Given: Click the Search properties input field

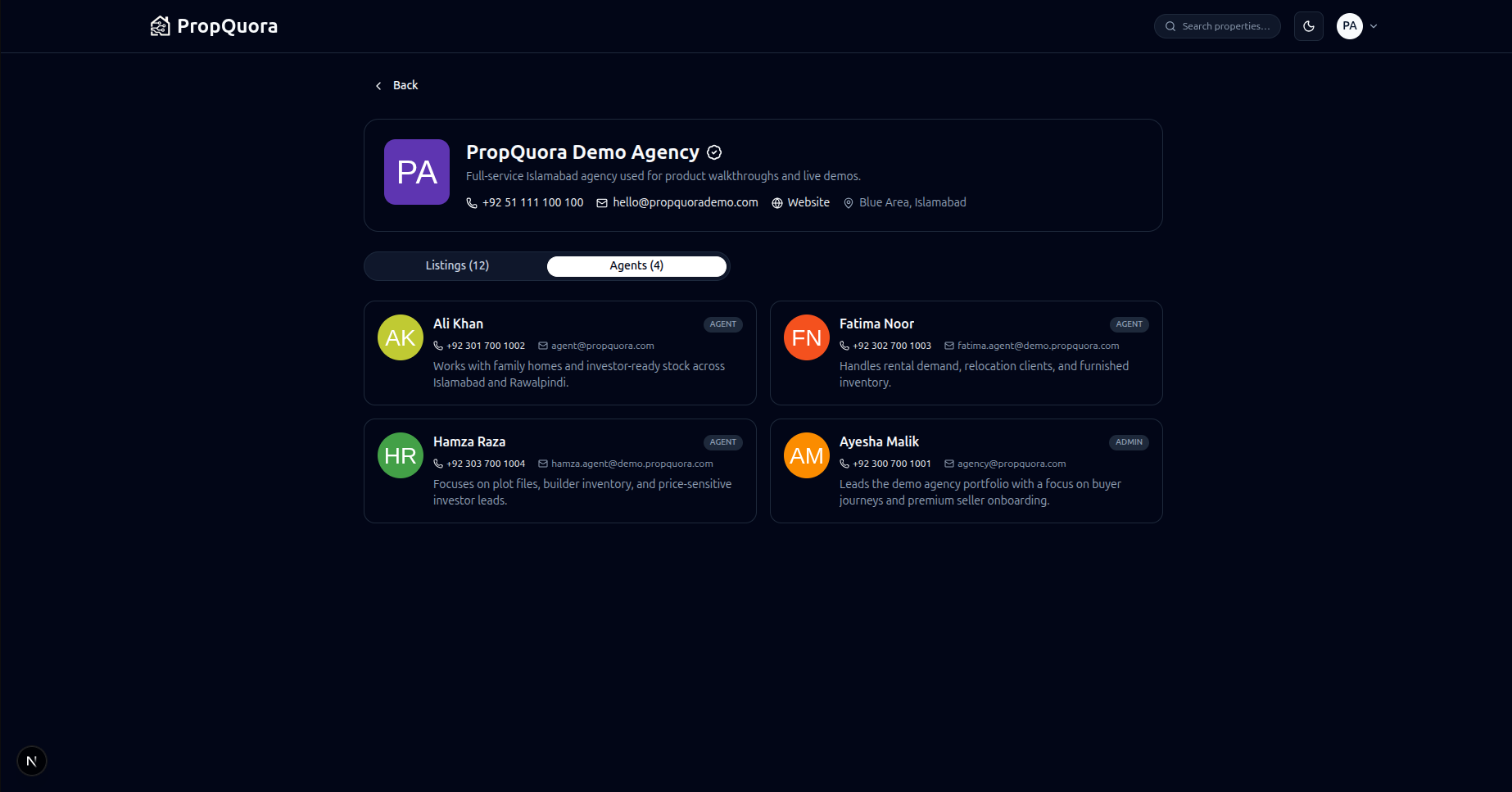Looking at the screenshot, I should click(x=1217, y=26).
